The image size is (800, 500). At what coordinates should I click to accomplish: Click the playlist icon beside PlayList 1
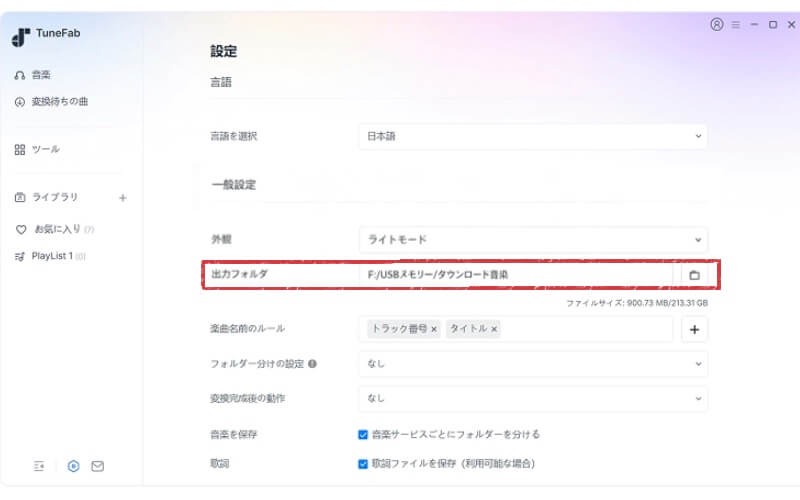click(x=20, y=257)
